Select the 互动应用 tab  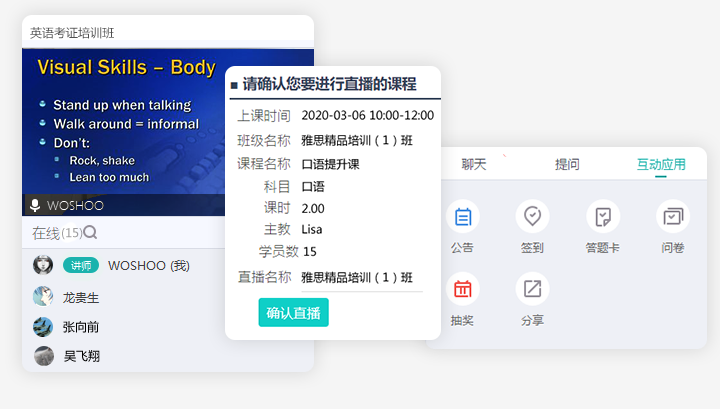tap(661, 164)
